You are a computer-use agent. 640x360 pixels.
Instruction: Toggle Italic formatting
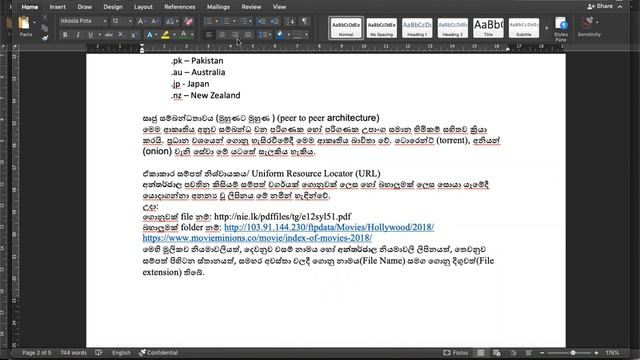tap(78, 35)
